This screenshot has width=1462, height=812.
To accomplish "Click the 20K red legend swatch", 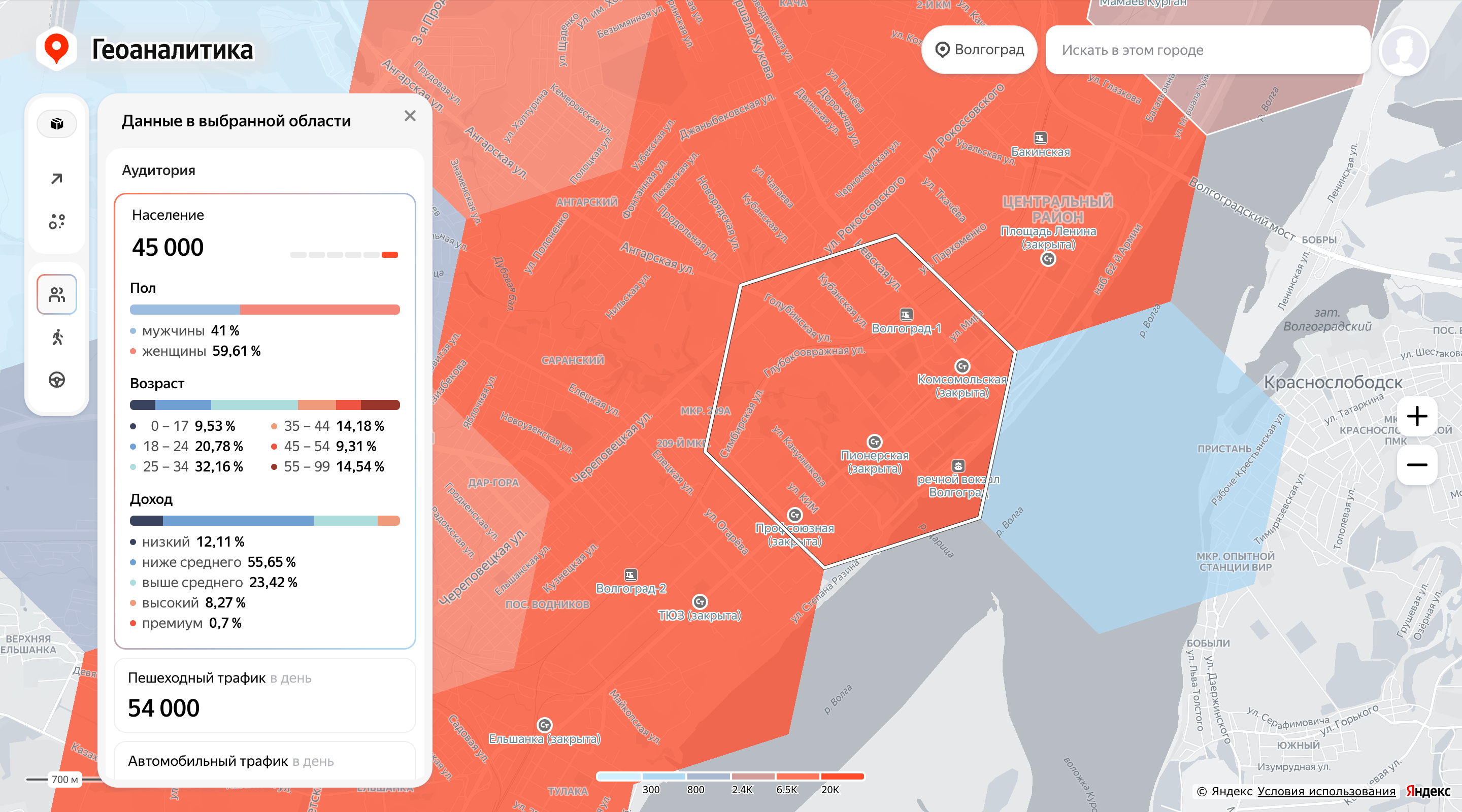I will coord(842,776).
